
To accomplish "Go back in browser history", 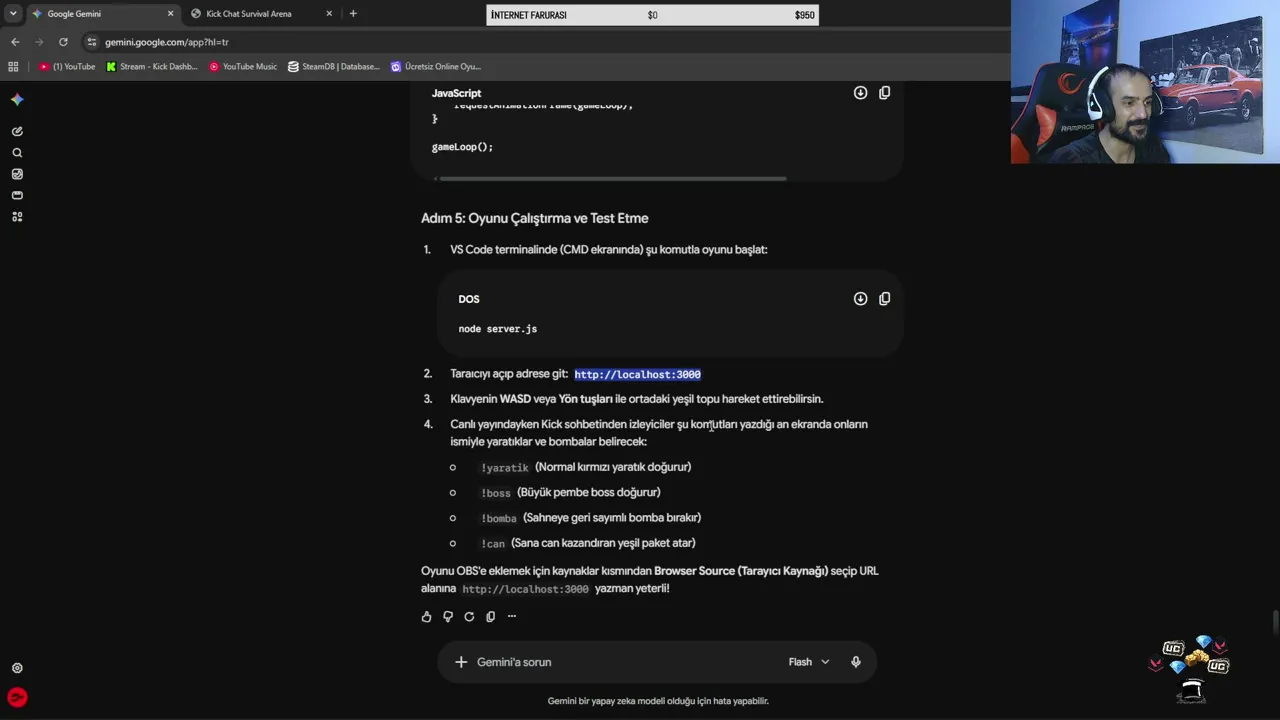I will point(15,42).
